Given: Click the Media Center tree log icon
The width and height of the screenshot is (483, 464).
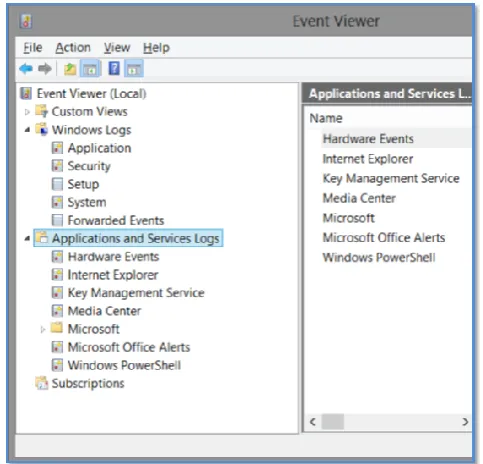Looking at the screenshot, I should point(57,311).
